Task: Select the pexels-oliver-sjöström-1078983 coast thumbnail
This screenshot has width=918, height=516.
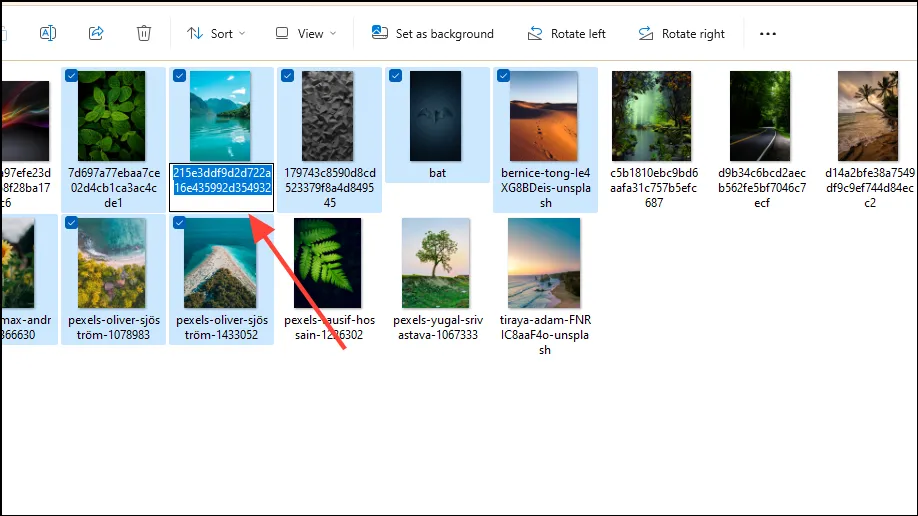Action: tap(111, 263)
